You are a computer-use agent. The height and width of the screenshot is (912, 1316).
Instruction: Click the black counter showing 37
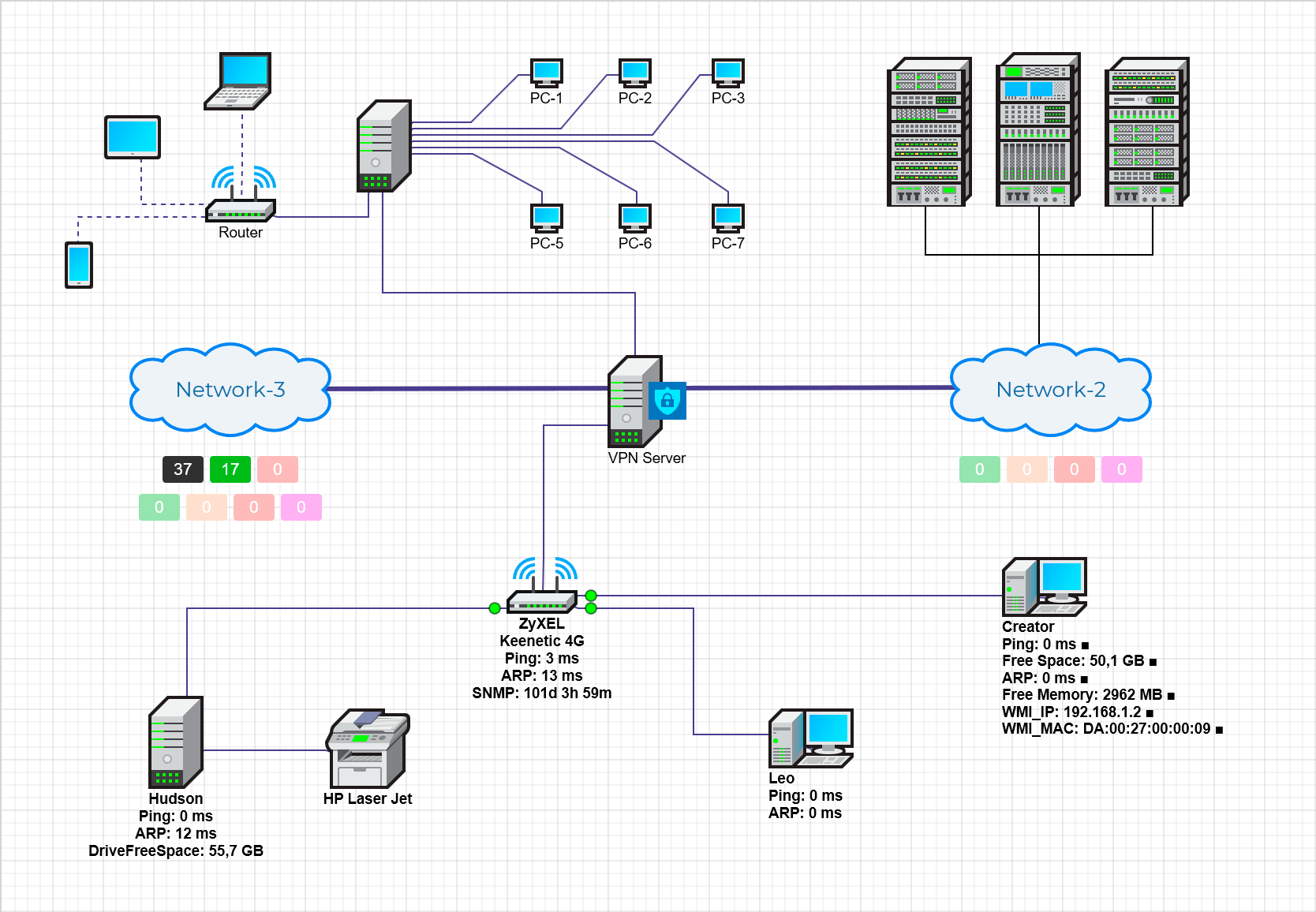[x=183, y=469]
